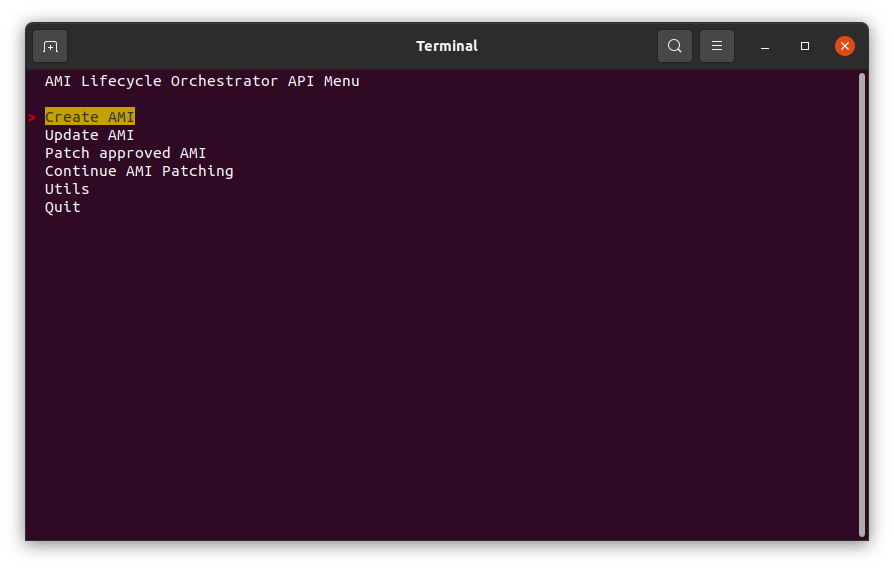This screenshot has height=569, width=894.
Task: Focus the empty terminal area below Quit
Action: 442,376
